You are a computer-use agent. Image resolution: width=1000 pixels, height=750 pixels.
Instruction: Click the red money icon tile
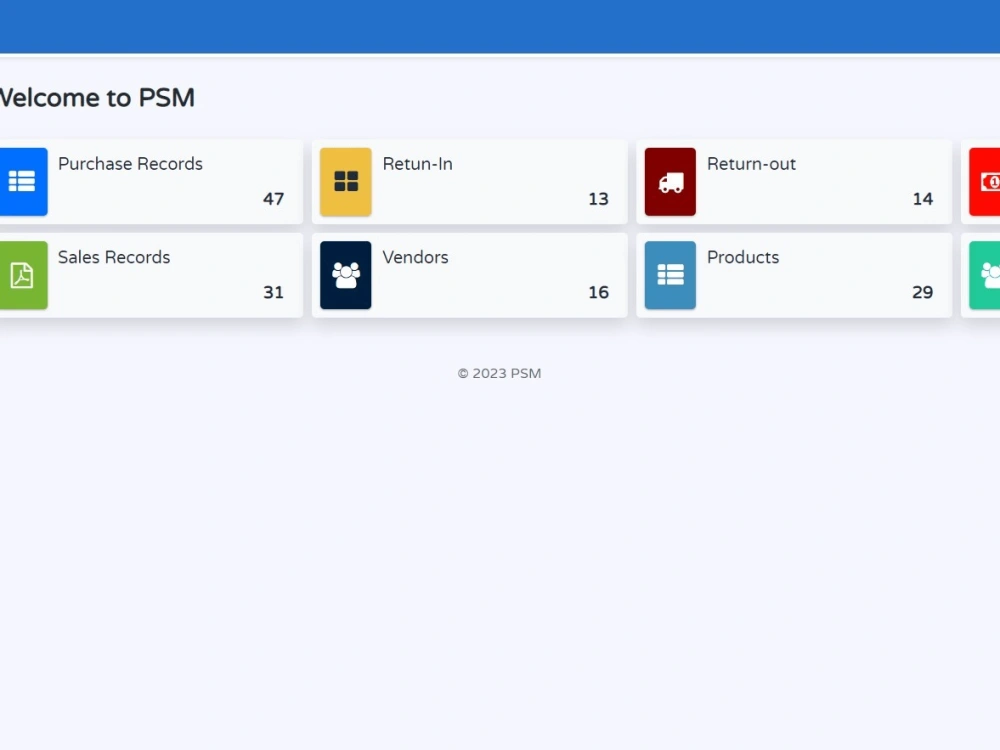[985, 182]
